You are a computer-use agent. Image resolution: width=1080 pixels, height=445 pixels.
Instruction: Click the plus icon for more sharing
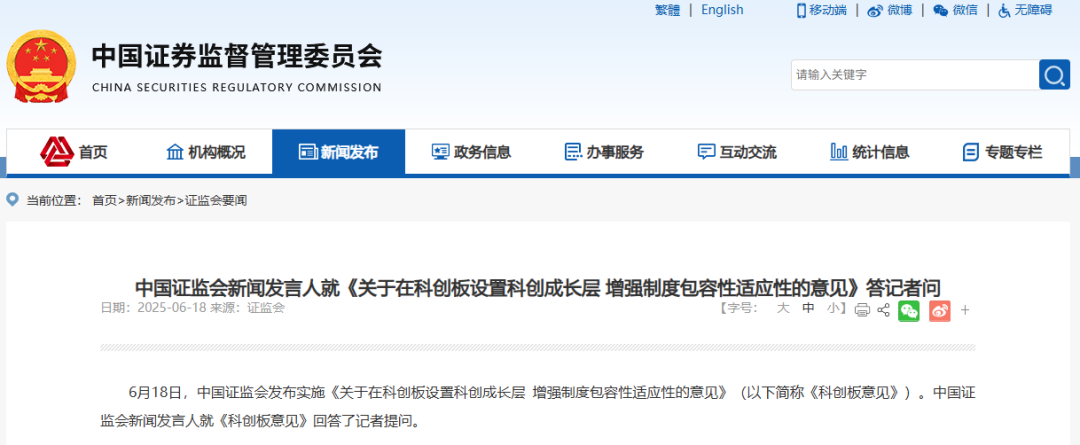(965, 310)
